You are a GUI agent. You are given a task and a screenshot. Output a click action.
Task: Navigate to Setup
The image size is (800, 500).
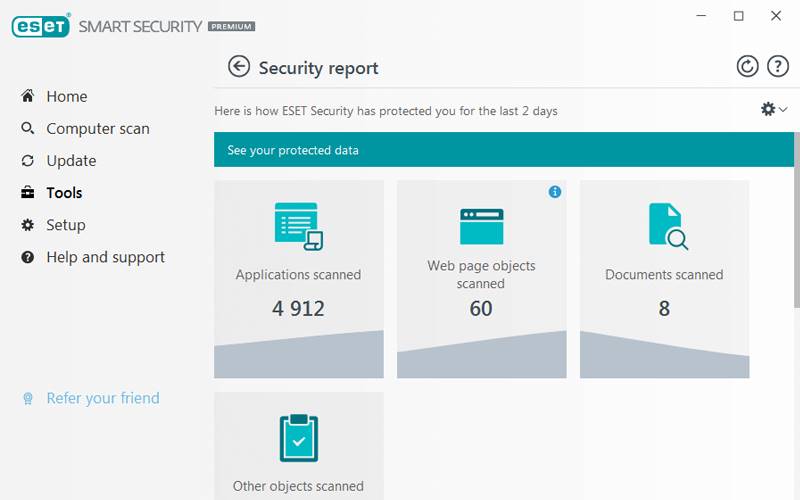coord(66,225)
